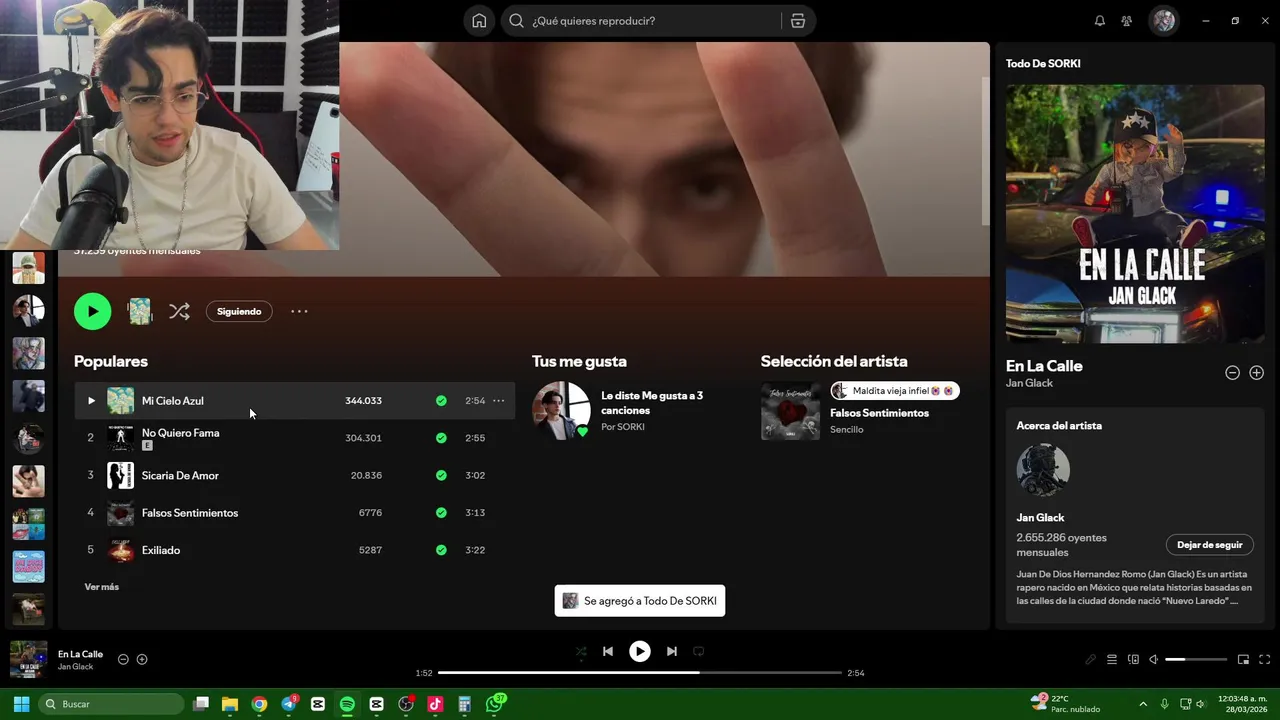
Task: Toggle the saved checkmark for Mi Cielo Azul
Action: coord(441,401)
